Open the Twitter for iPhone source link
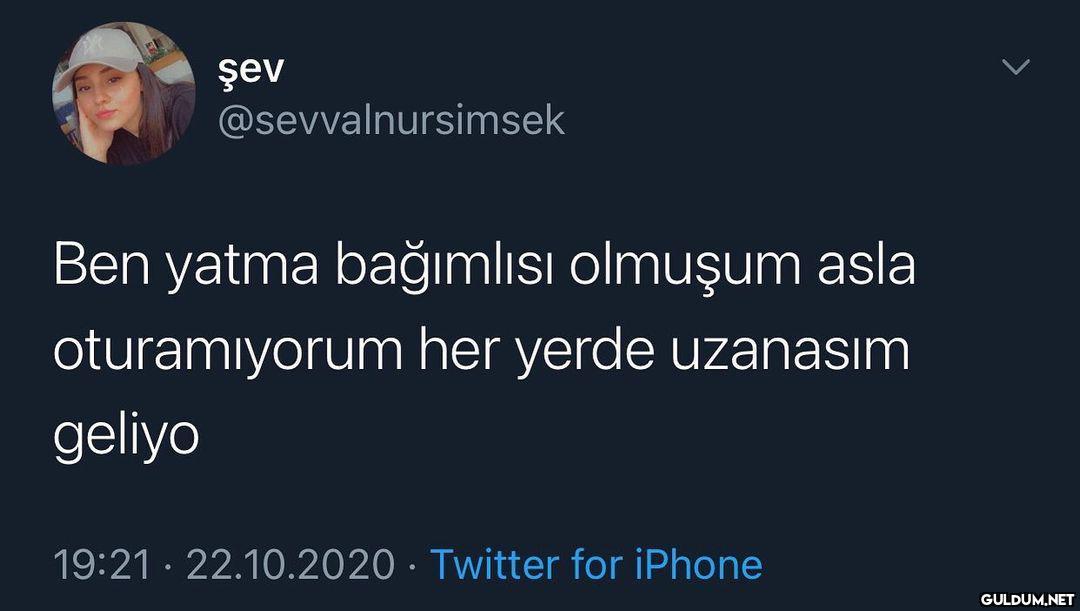 596,565
